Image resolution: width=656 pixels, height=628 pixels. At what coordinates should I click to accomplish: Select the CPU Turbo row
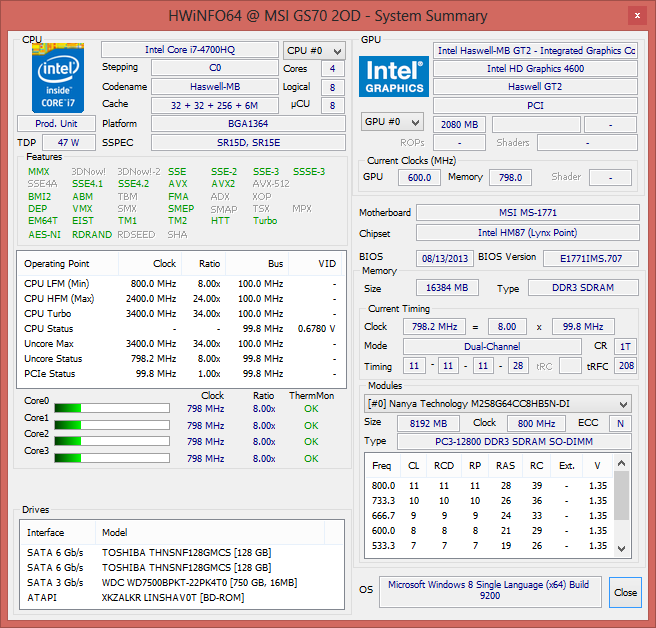click(181, 314)
